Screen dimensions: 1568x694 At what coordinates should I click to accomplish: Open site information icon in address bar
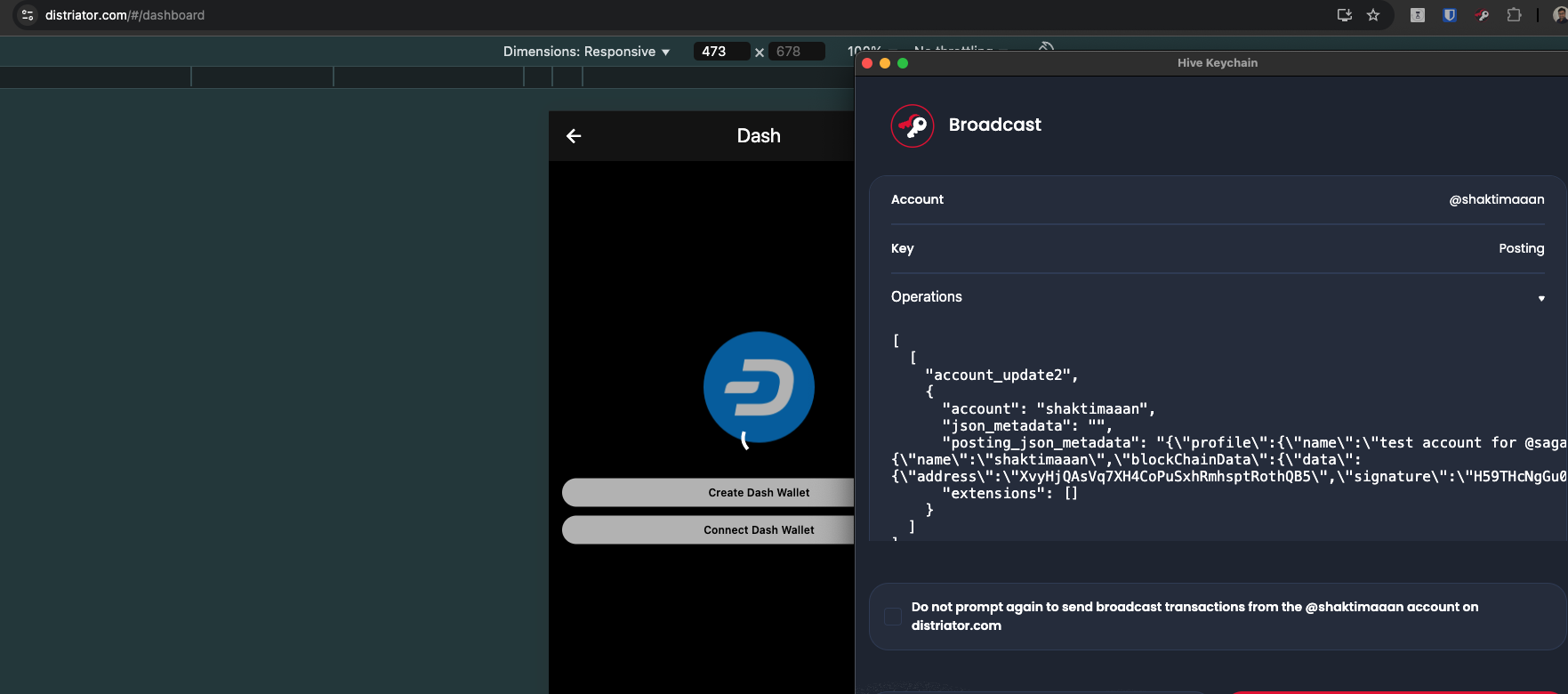pos(28,15)
